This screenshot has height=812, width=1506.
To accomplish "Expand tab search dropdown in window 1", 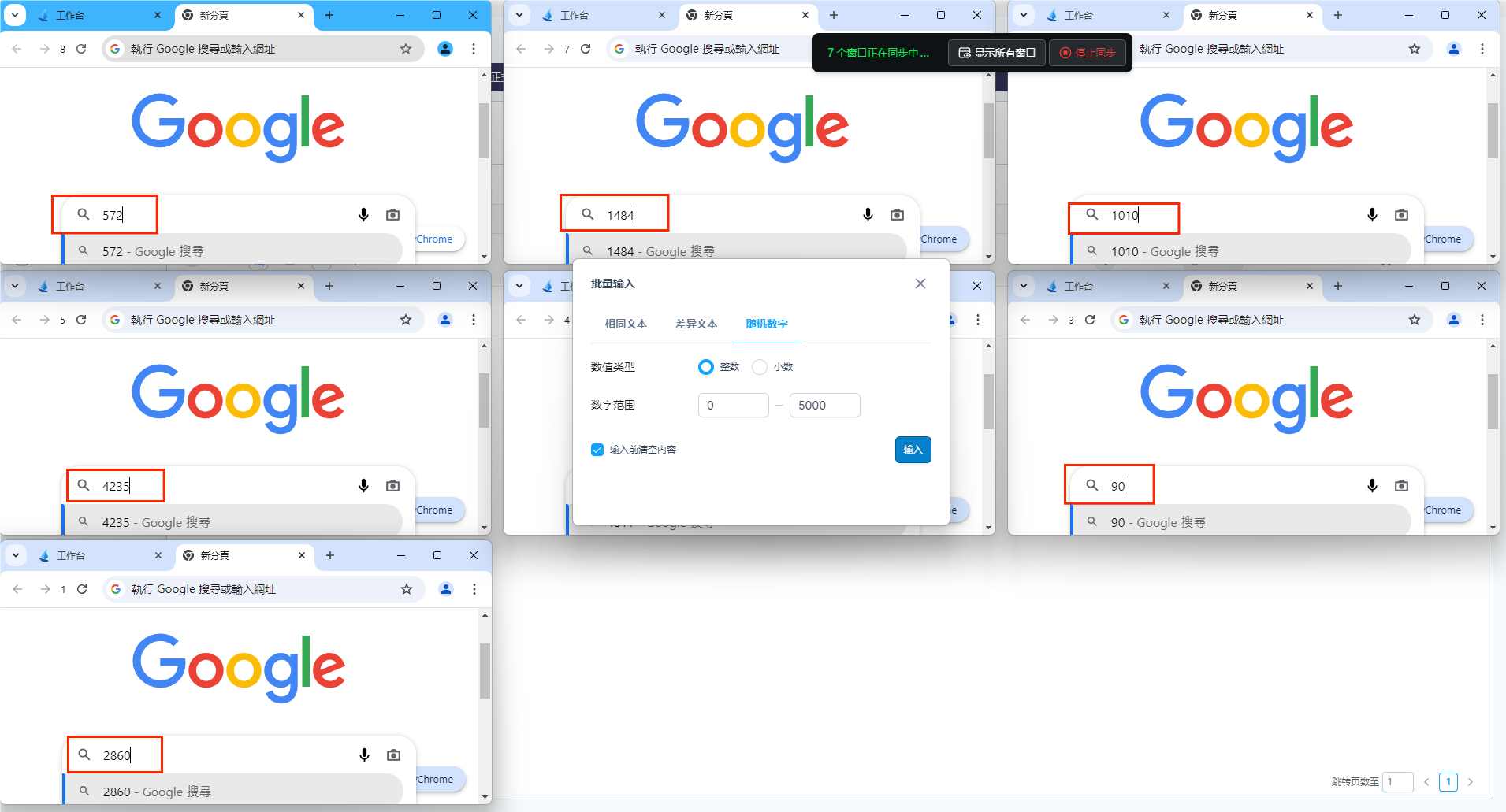I will click(16, 555).
